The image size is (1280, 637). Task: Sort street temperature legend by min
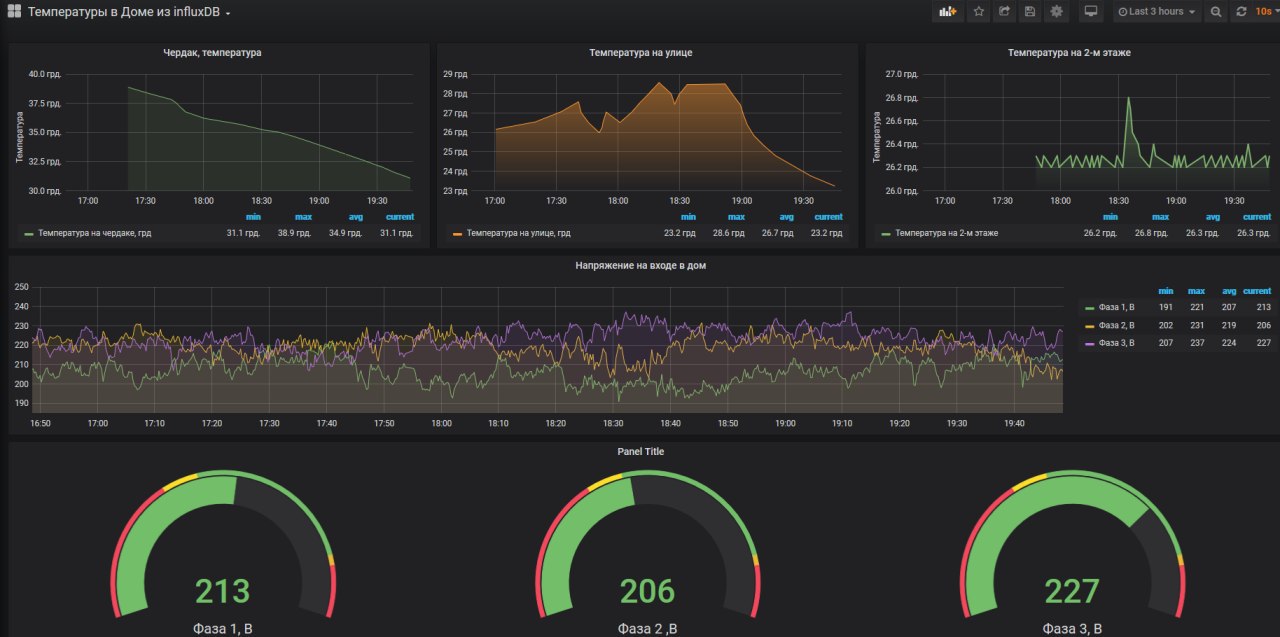point(688,217)
